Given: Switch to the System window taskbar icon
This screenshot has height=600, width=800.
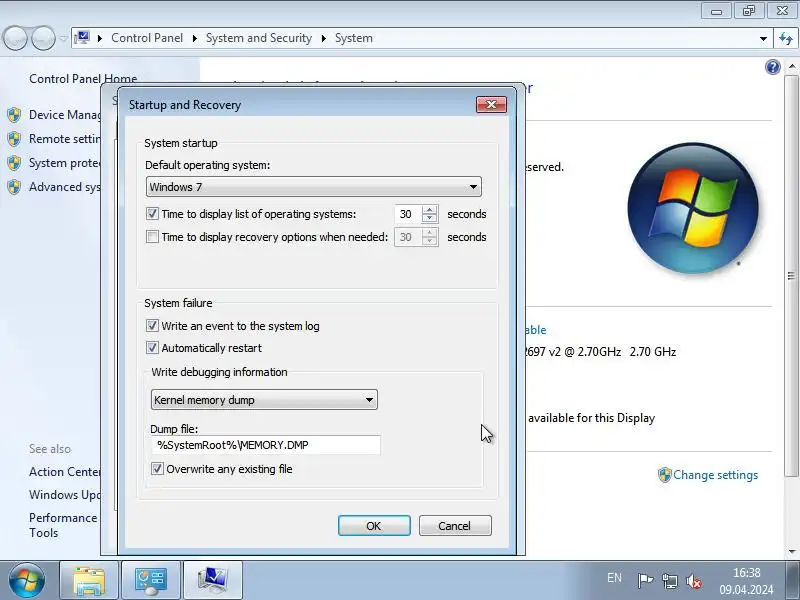Looking at the screenshot, I should coord(212,581).
